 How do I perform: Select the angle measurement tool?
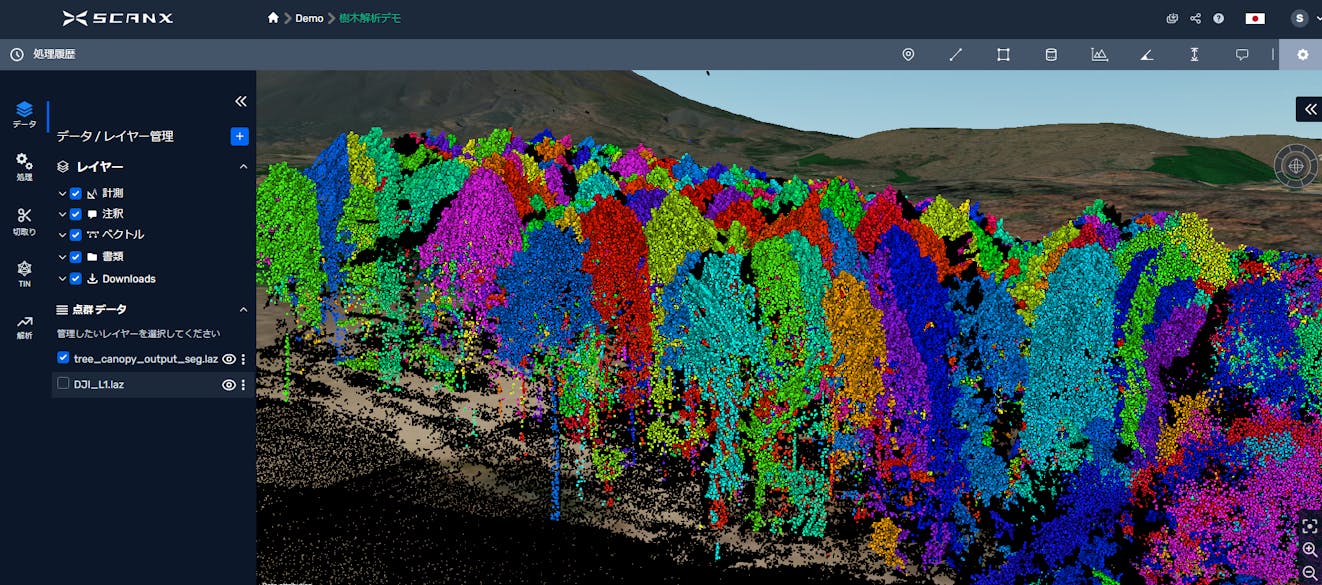(1146, 54)
